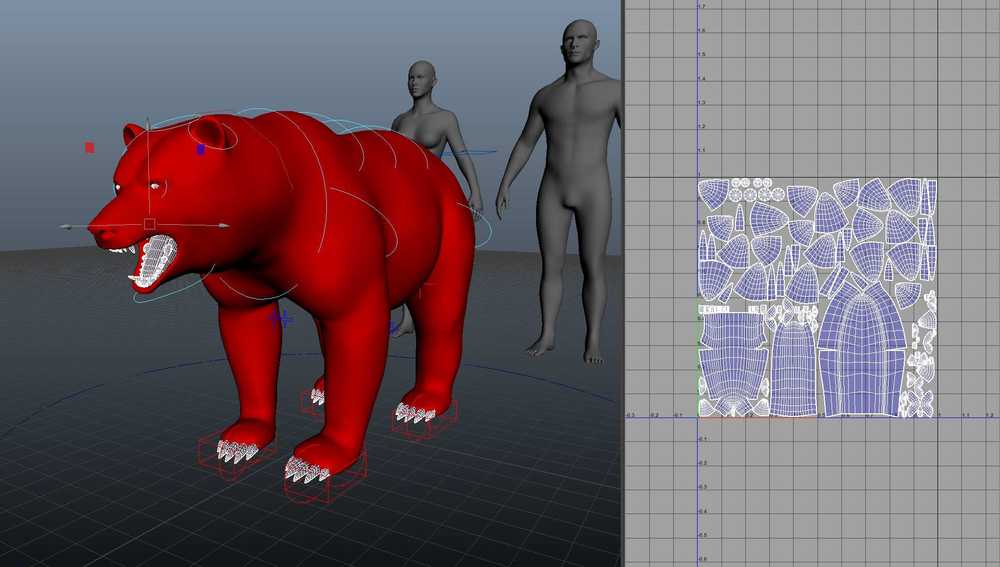
Task: Select the gray female human model's head
Action: point(422,79)
